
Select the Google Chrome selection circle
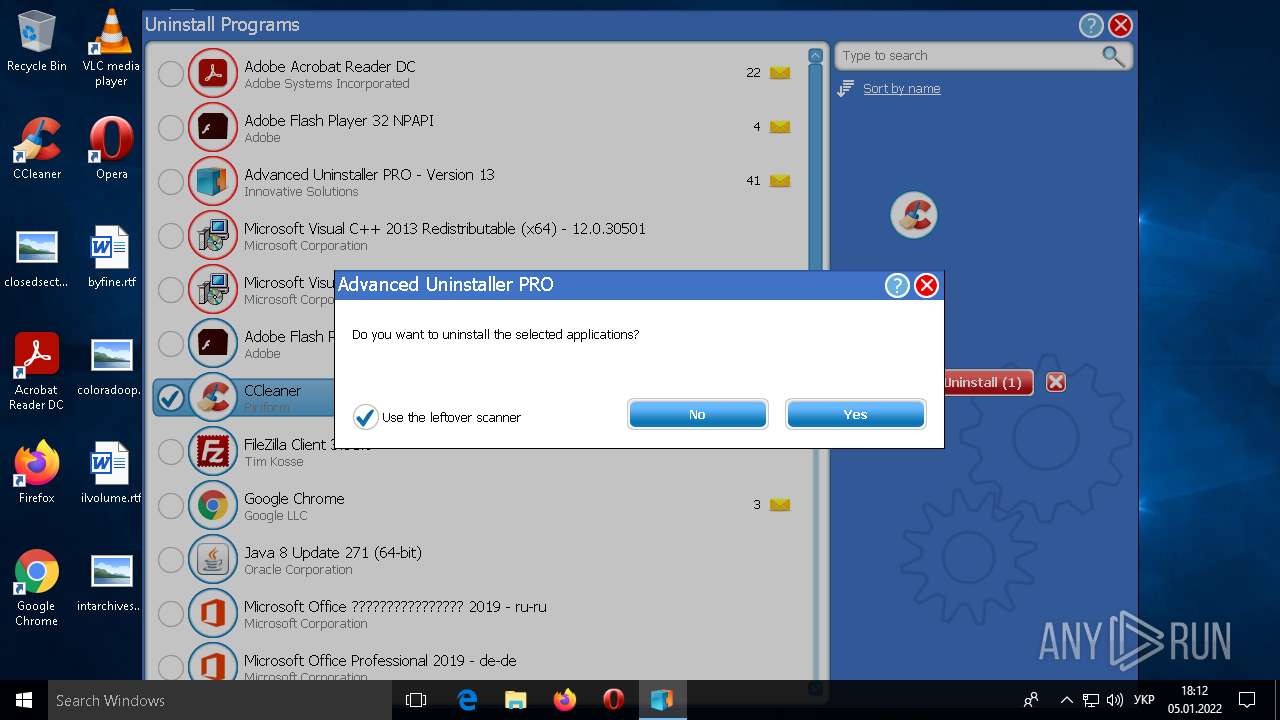[171, 506]
